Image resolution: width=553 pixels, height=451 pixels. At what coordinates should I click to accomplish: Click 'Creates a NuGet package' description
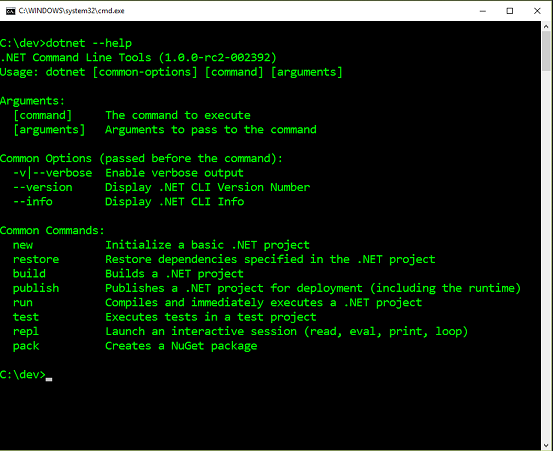[x=181, y=346]
